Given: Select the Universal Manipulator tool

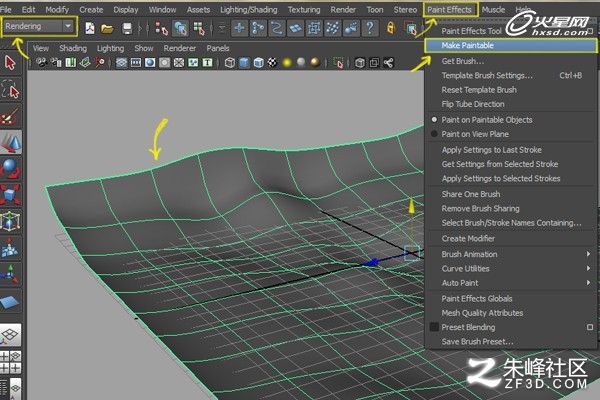Looking at the screenshot, I should click(10, 221).
